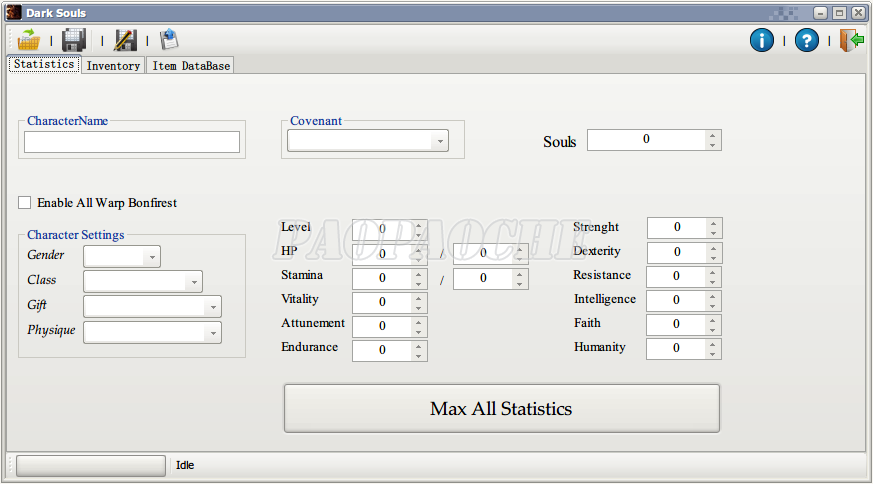The height and width of the screenshot is (484, 873).
Task: Click the current Stamina value field
Action: pyautogui.click(x=382, y=278)
